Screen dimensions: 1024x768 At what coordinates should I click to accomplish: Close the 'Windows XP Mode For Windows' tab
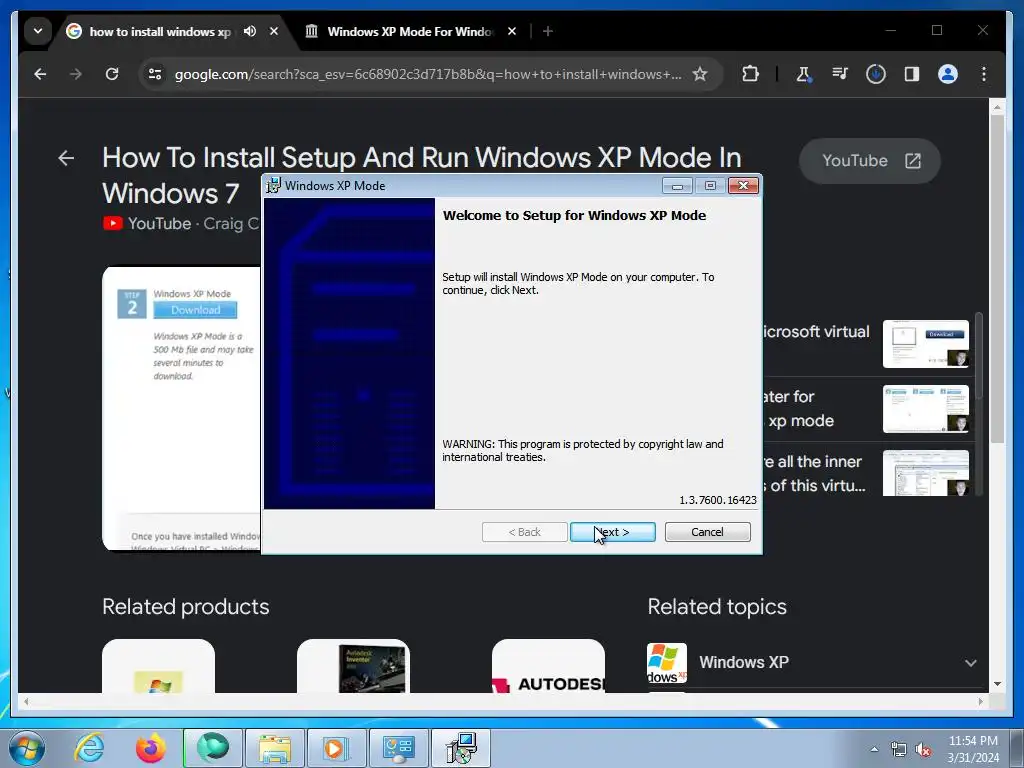click(x=512, y=31)
